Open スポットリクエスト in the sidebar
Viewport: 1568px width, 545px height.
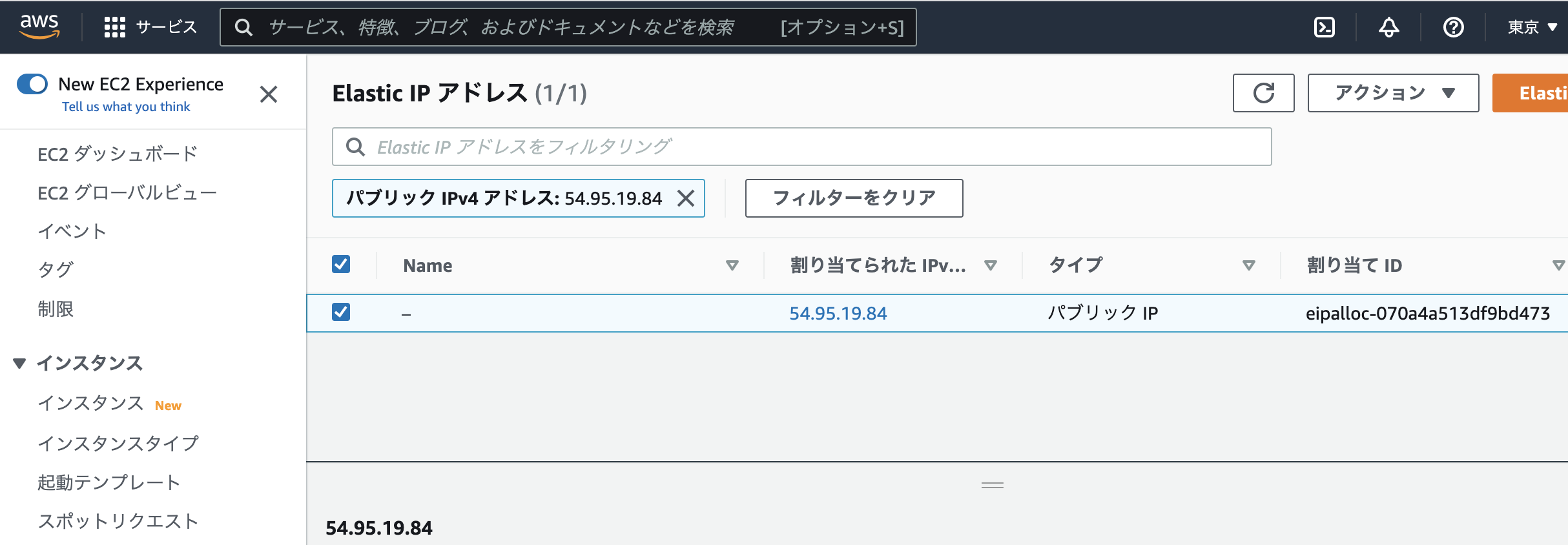[118, 521]
